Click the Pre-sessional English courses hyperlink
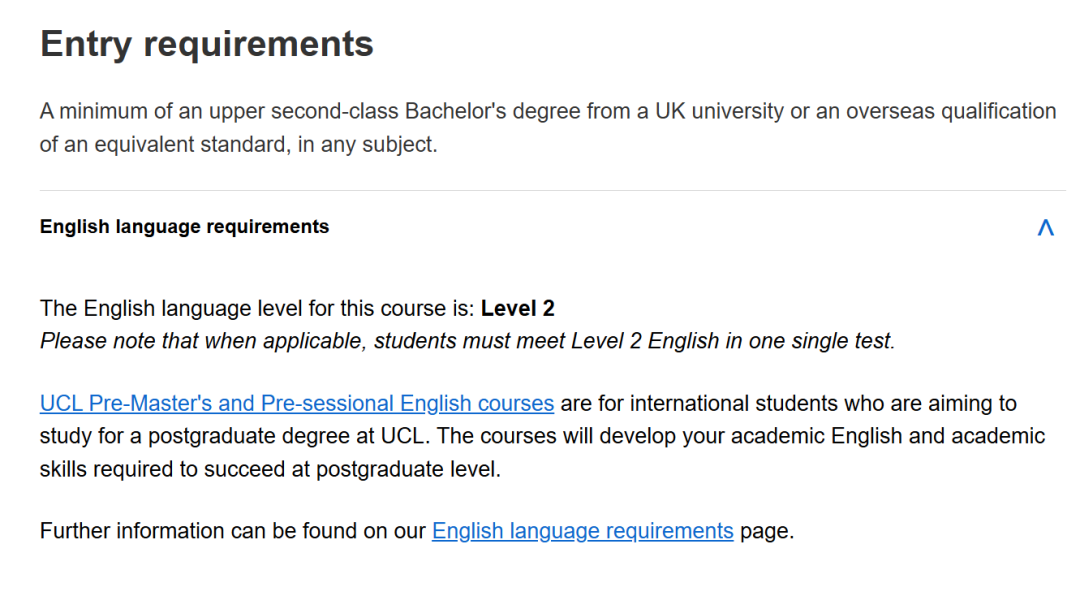The width and height of the screenshot is (1080, 596). pyautogui.click(x=296, y=402)
